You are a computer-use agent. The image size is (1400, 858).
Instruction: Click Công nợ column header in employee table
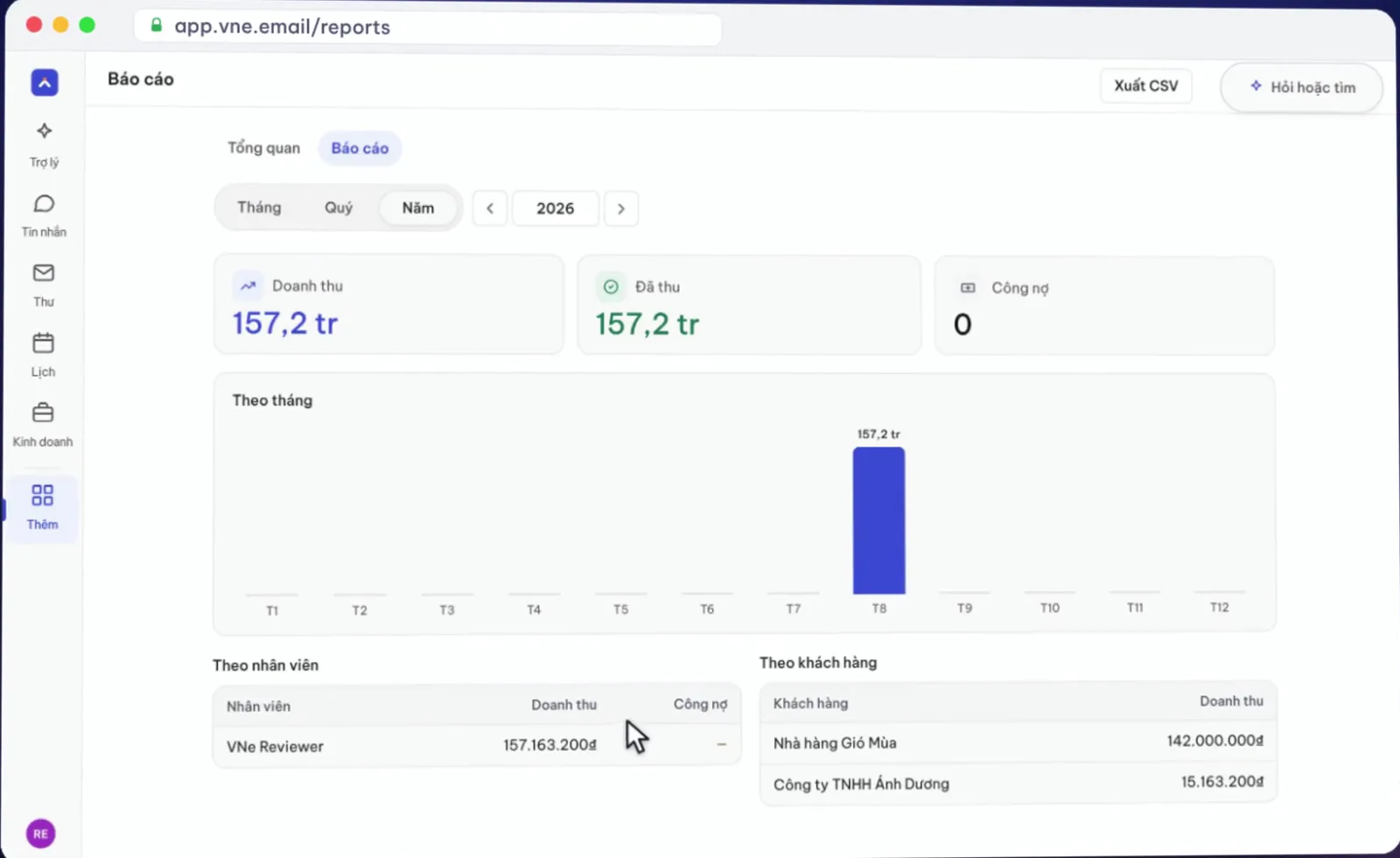click(700, 704)
